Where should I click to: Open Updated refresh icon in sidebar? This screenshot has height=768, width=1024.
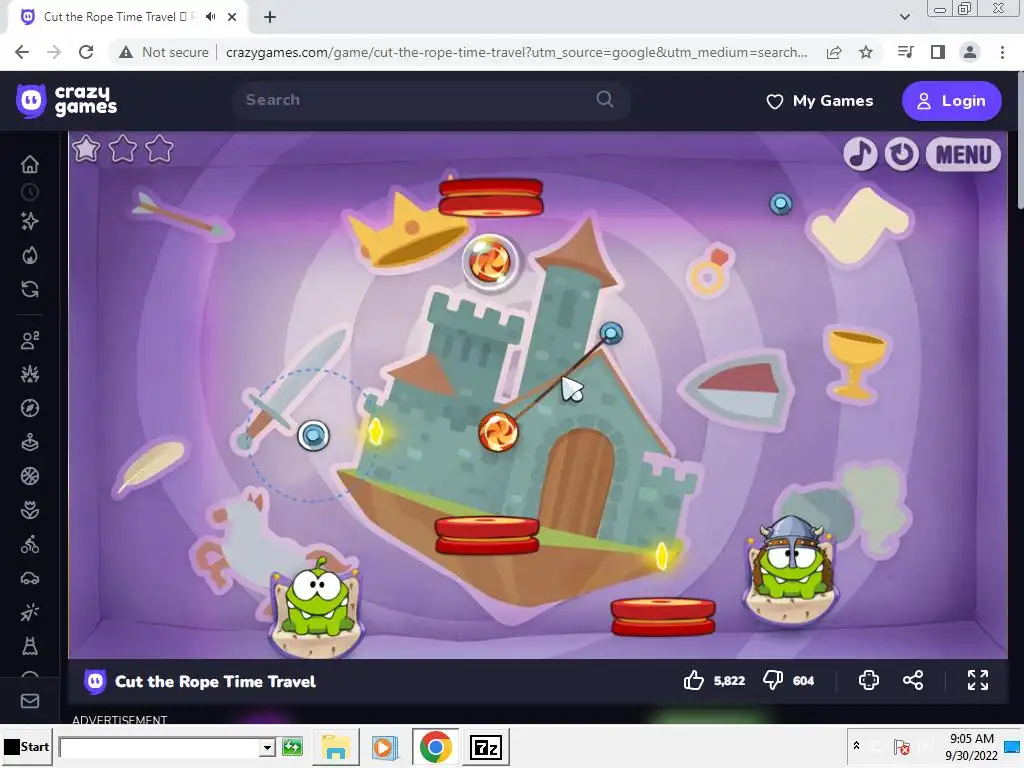pyautogui.click(x=30, y=289)
